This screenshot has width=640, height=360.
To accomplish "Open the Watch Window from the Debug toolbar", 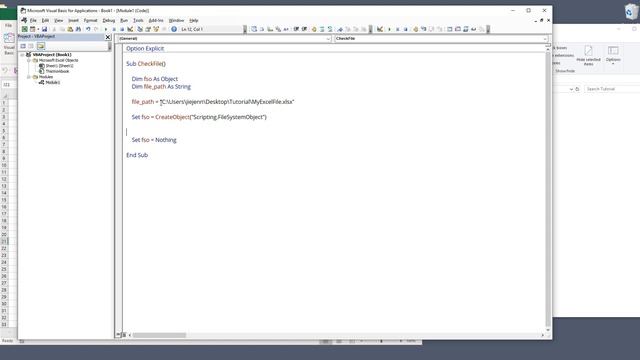I will click(x=465, y=29).
